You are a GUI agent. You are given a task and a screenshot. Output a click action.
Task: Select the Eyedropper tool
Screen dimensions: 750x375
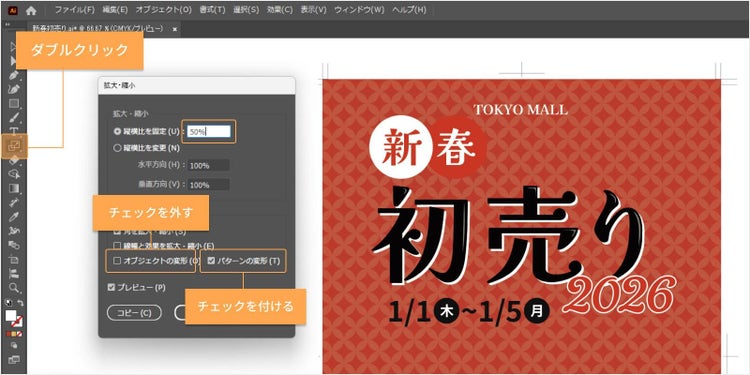coord(14,217)
